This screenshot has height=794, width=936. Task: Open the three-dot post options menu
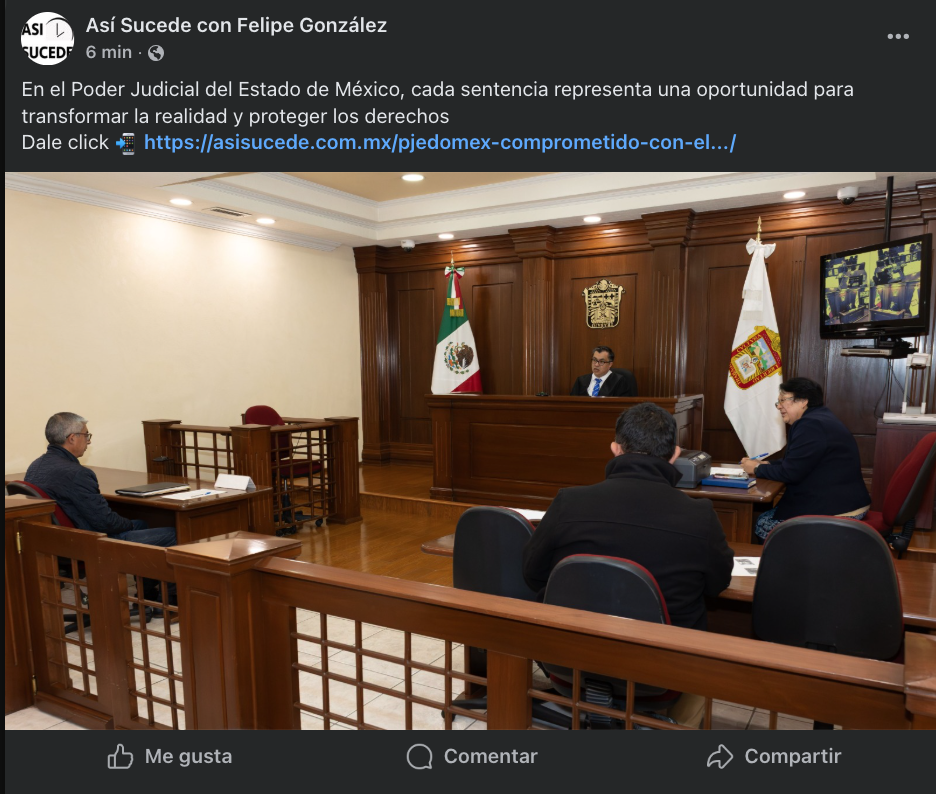898,36
